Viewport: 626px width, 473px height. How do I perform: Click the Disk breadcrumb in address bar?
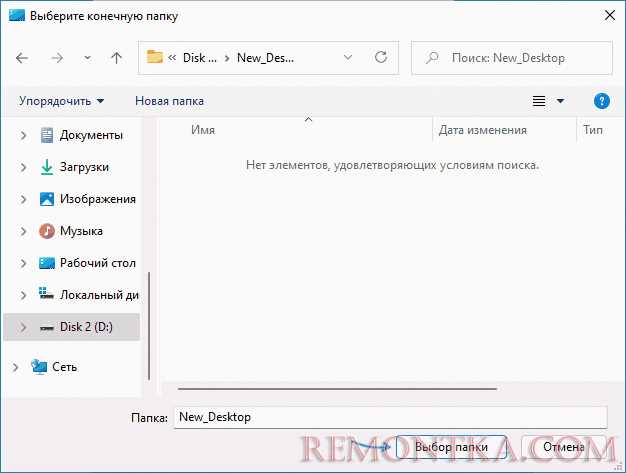(199, 58)
